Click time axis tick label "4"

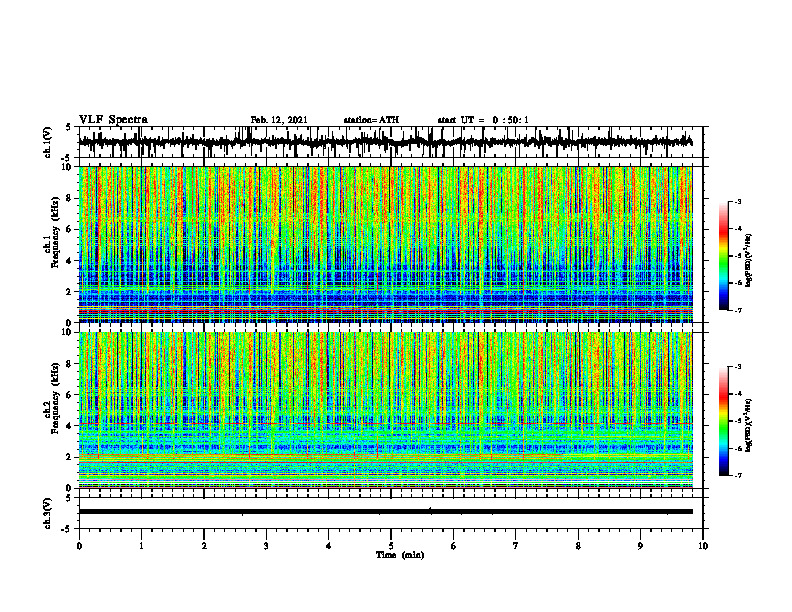pos(329,546)
